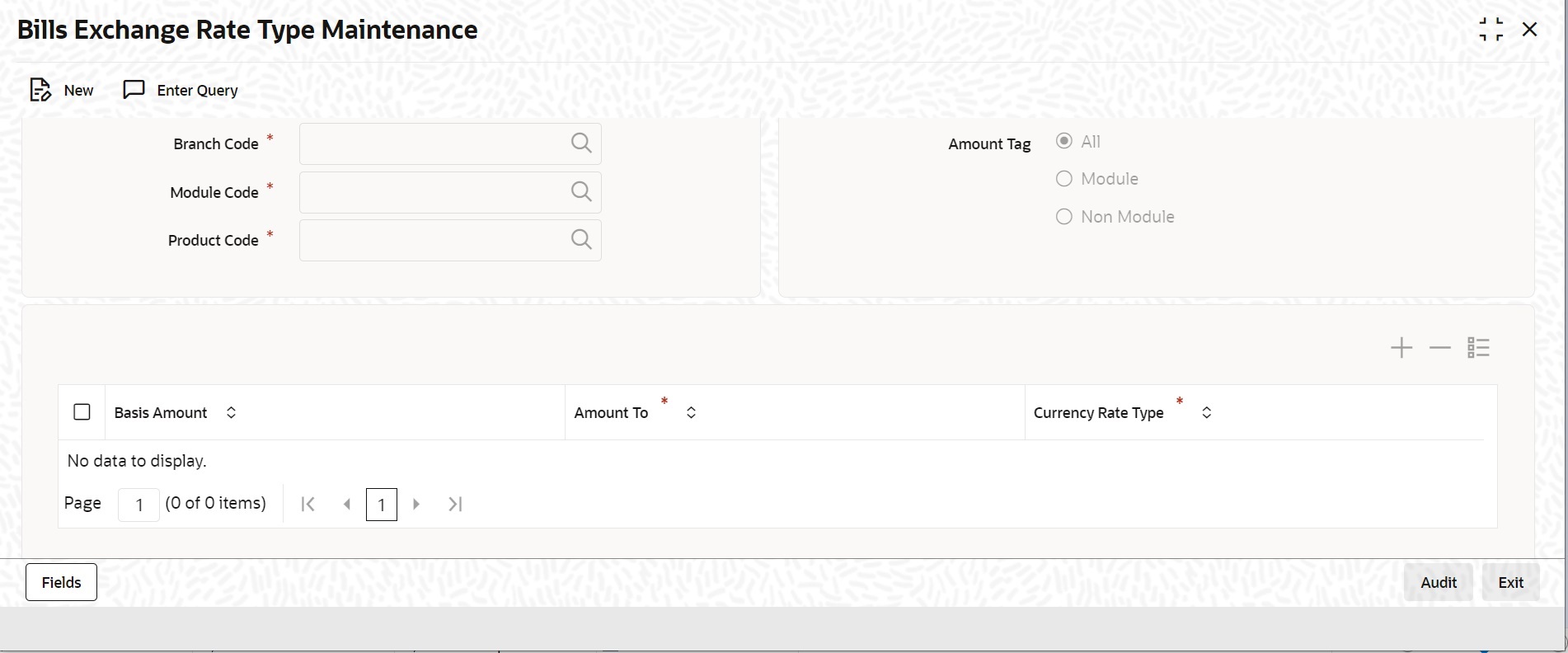This screenshot has width=1568, height=653.
Task: Click Enter Query in the toolbar
Action: tap(181, 90)
